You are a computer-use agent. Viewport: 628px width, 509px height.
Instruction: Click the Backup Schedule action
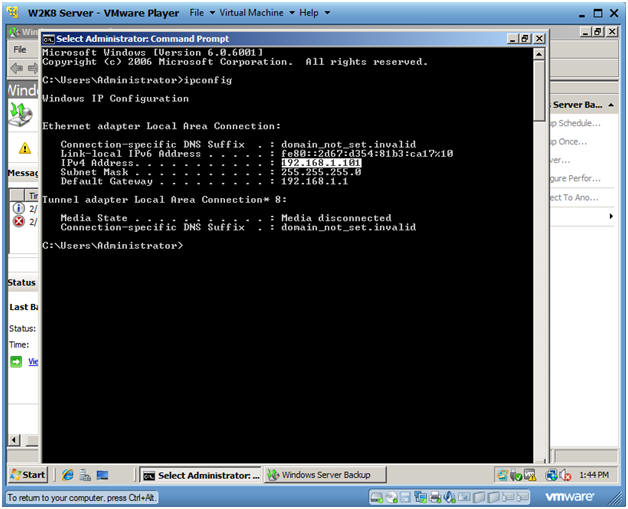pos(576,123)
